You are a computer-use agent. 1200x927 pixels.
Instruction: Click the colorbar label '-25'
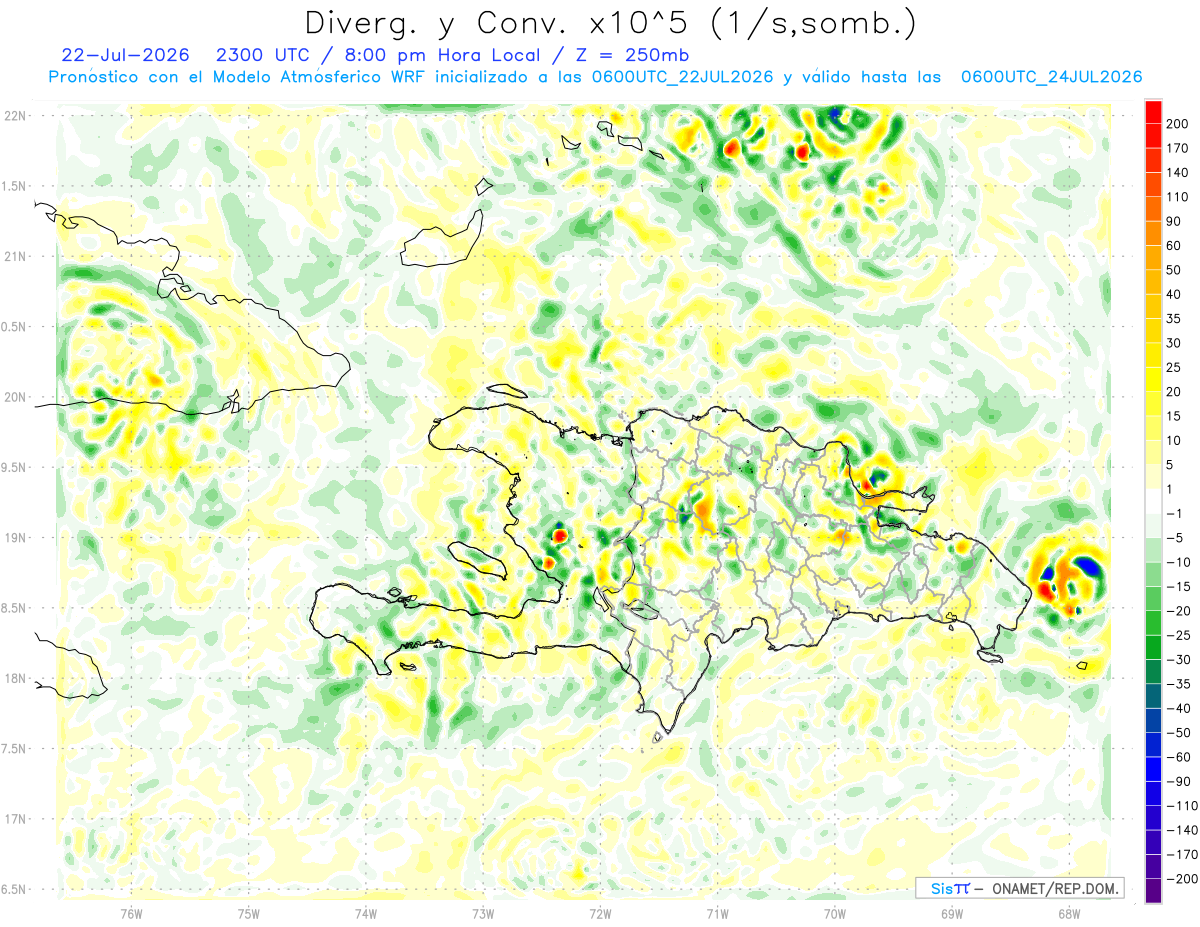coord(1181,635)
